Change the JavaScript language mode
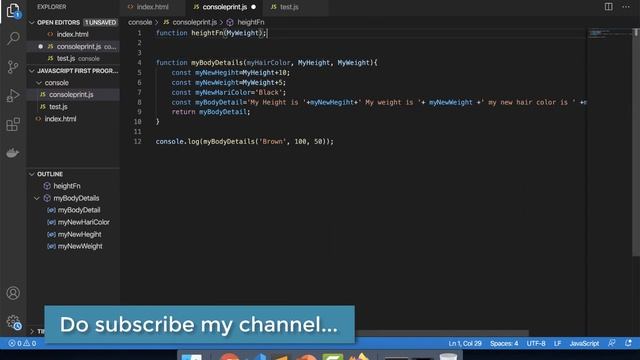The image size is (640, 360). pyautogui.click(x=584, y=343)
